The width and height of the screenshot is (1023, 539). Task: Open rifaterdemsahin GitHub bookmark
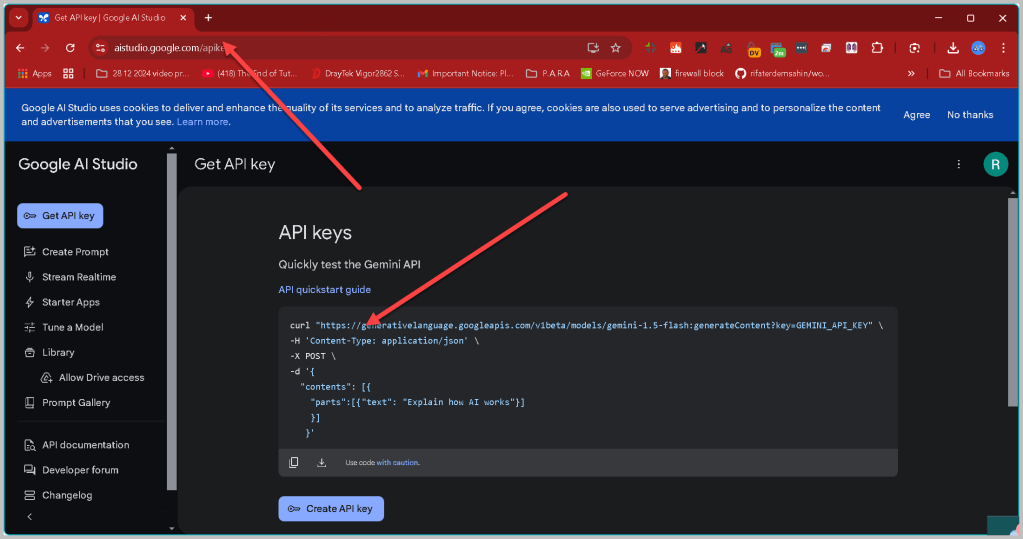point(782,74)
